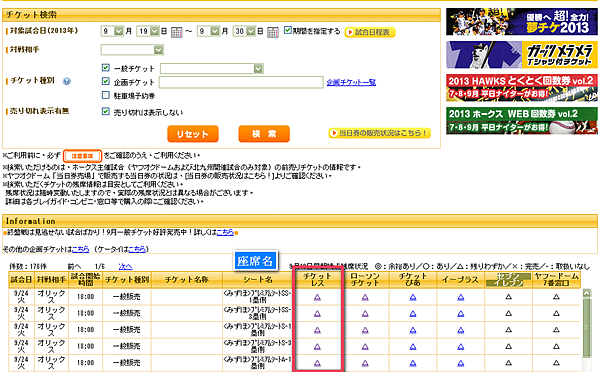Click イープラス triangle in third row
The width and height of the screenshot is (600, 372).
tap(461, 330)
